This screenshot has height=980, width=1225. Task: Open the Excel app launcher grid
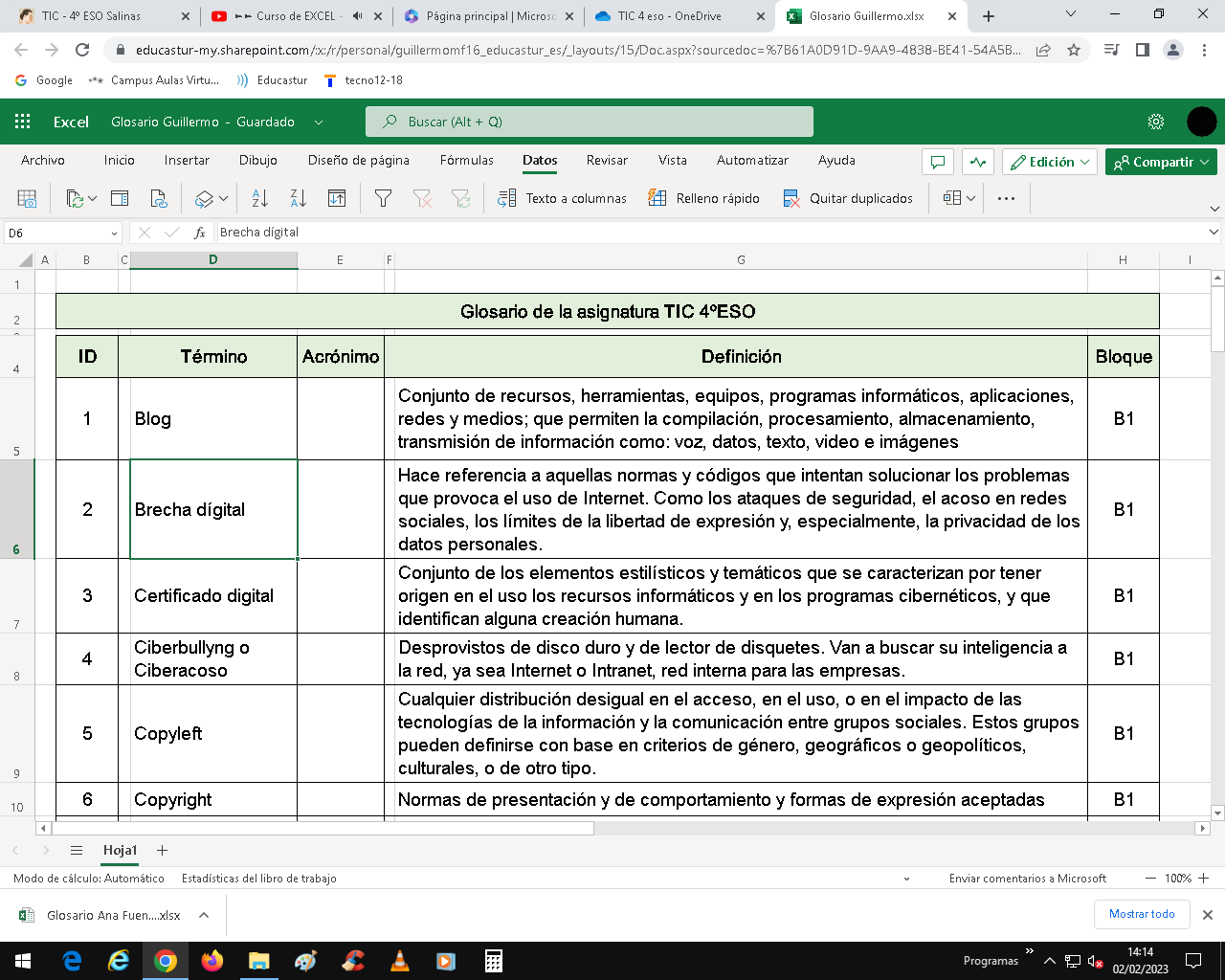(x=23, y=122)
